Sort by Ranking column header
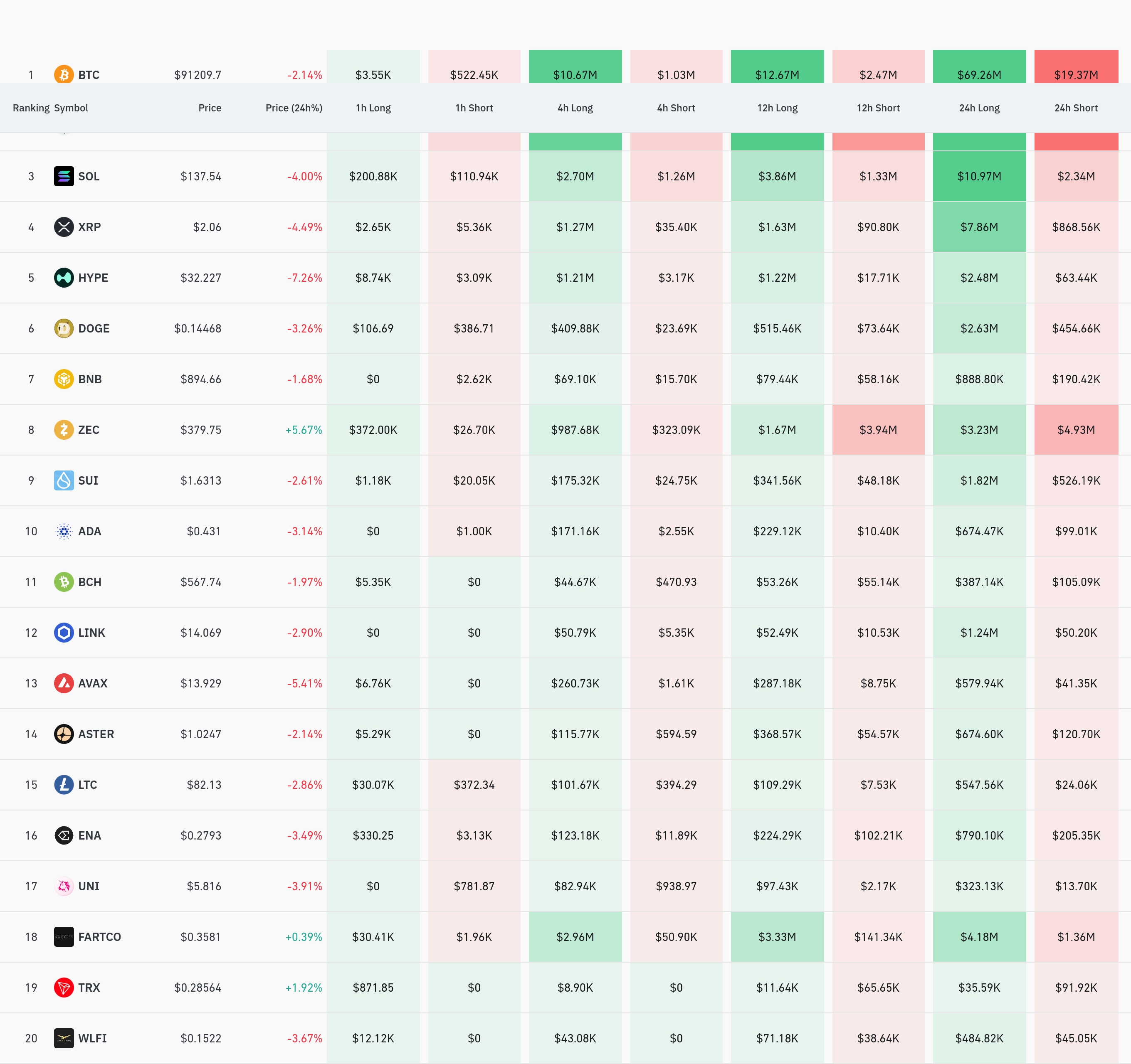Image resolution: width=1131 pixels, height=1064 pixels. (x=31, y=108)
